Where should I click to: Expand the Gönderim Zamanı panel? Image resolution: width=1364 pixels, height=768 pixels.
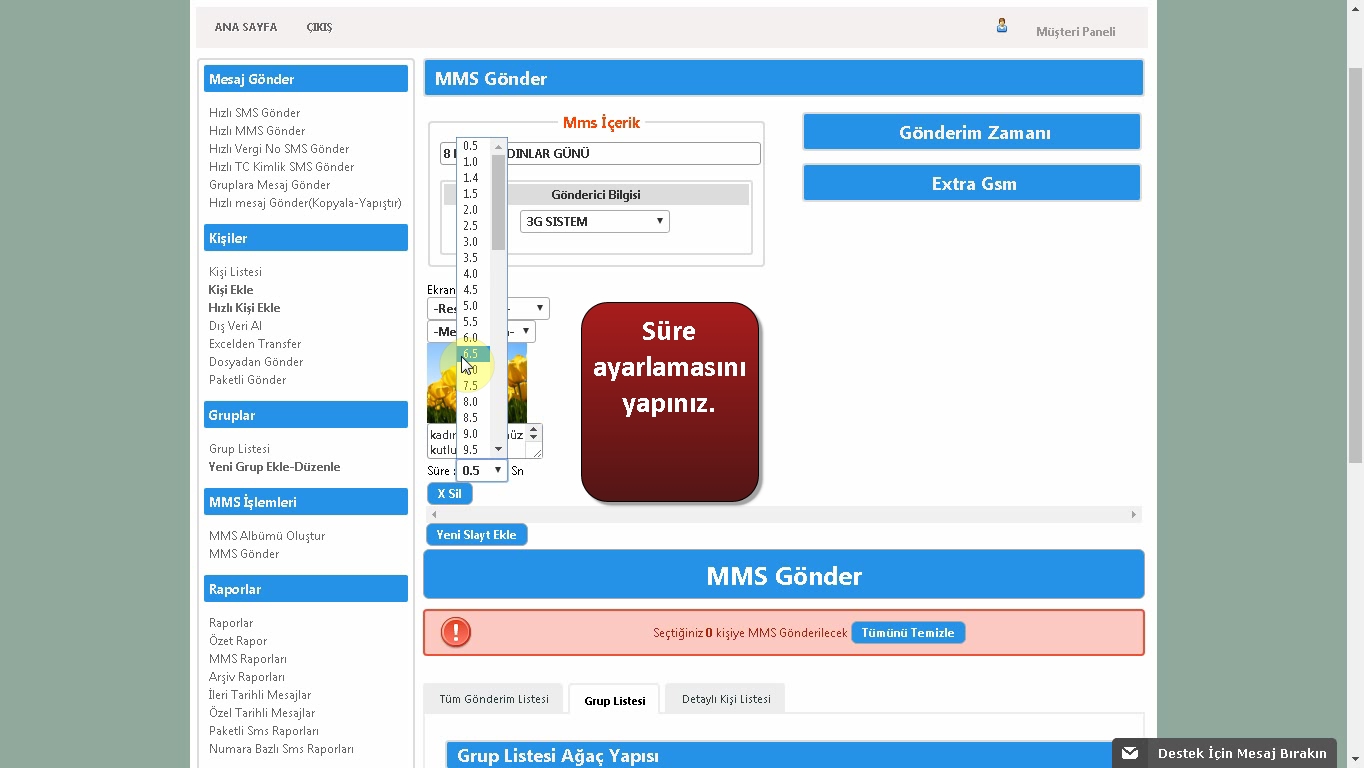pos(972,132)
